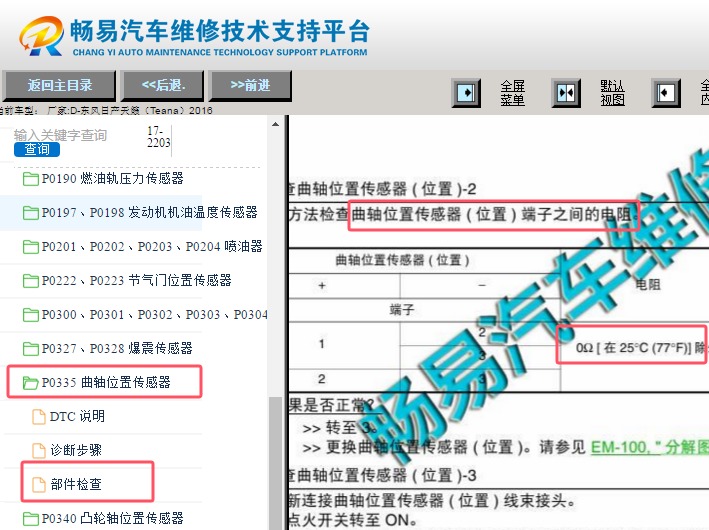Select the 全屏菜单 label
This screenshot has height=530, width=709.
[x=512, y=93]
